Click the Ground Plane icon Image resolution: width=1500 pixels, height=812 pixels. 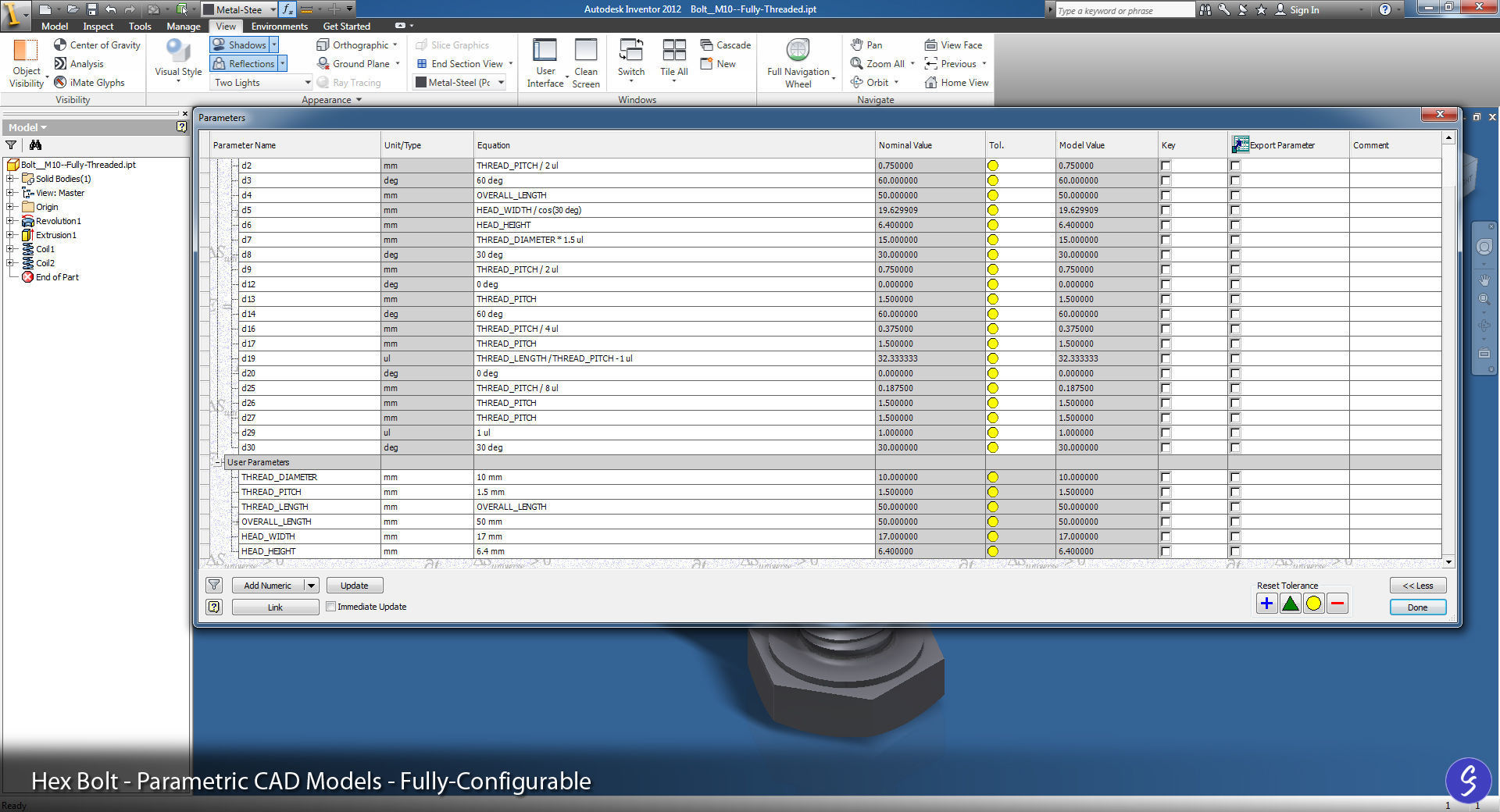click(x=323, y=63)
